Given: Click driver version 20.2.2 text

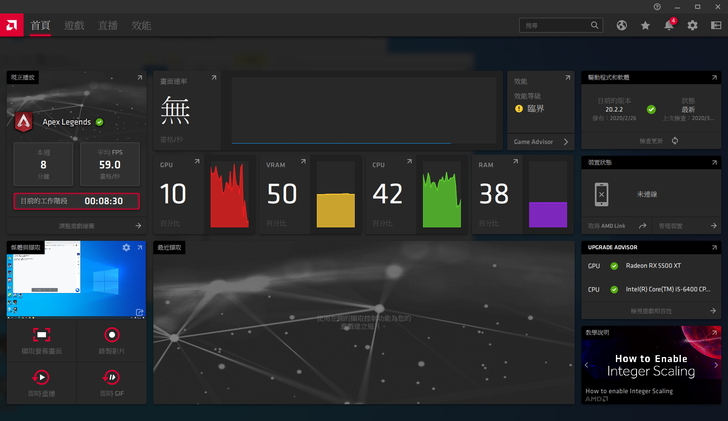Looking at the screenshot, I should pyautogui.click(x=614, y=110).
